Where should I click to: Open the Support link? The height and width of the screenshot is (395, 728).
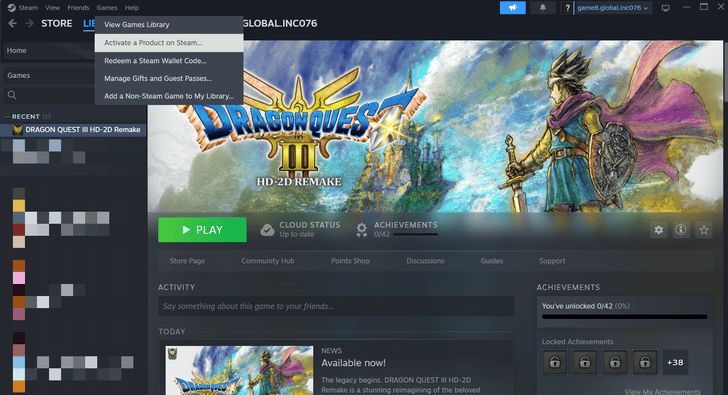(x=552, y=261)
